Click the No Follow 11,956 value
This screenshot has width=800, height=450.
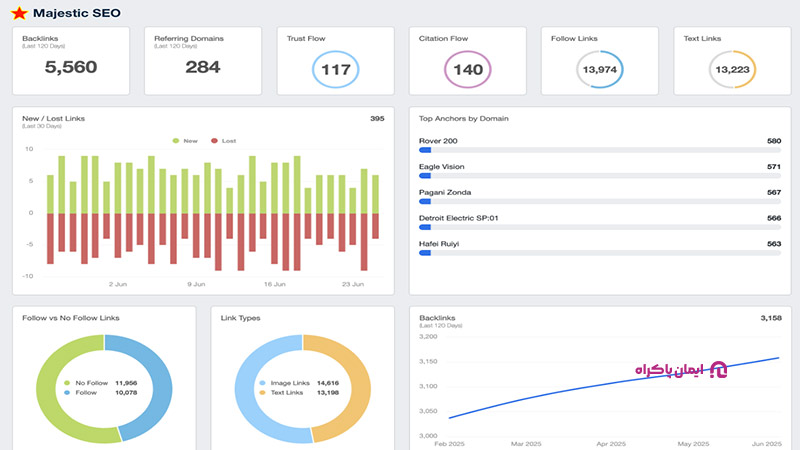click(126, 383)
